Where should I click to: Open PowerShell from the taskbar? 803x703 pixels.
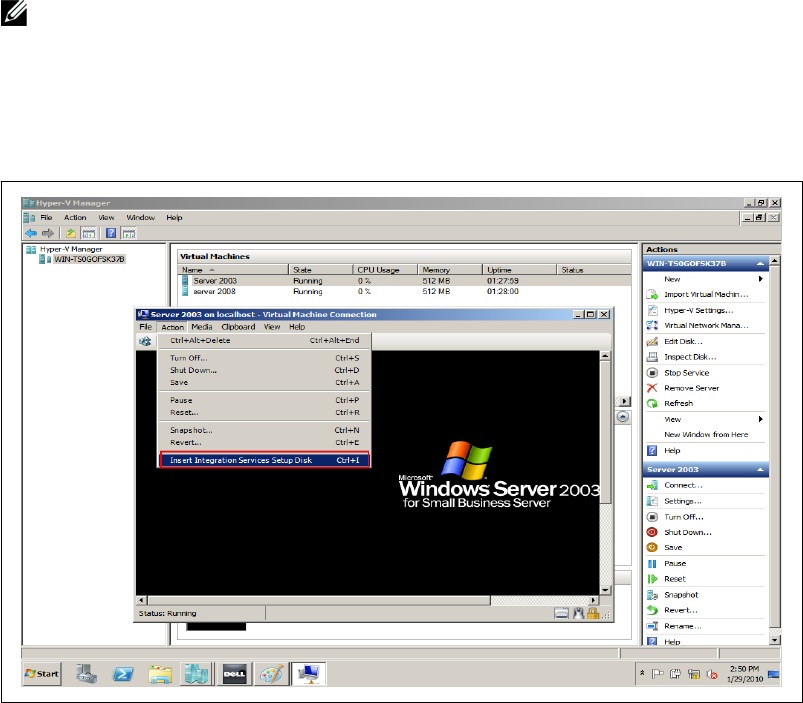[x=122, y=674]
